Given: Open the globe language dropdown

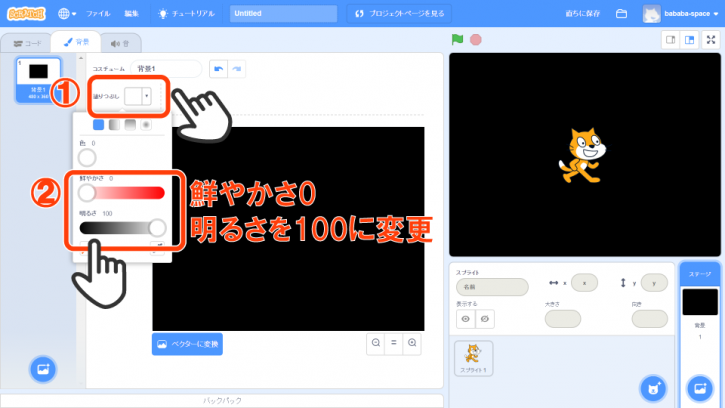Looking at the screenshot, I should [67, 14].
